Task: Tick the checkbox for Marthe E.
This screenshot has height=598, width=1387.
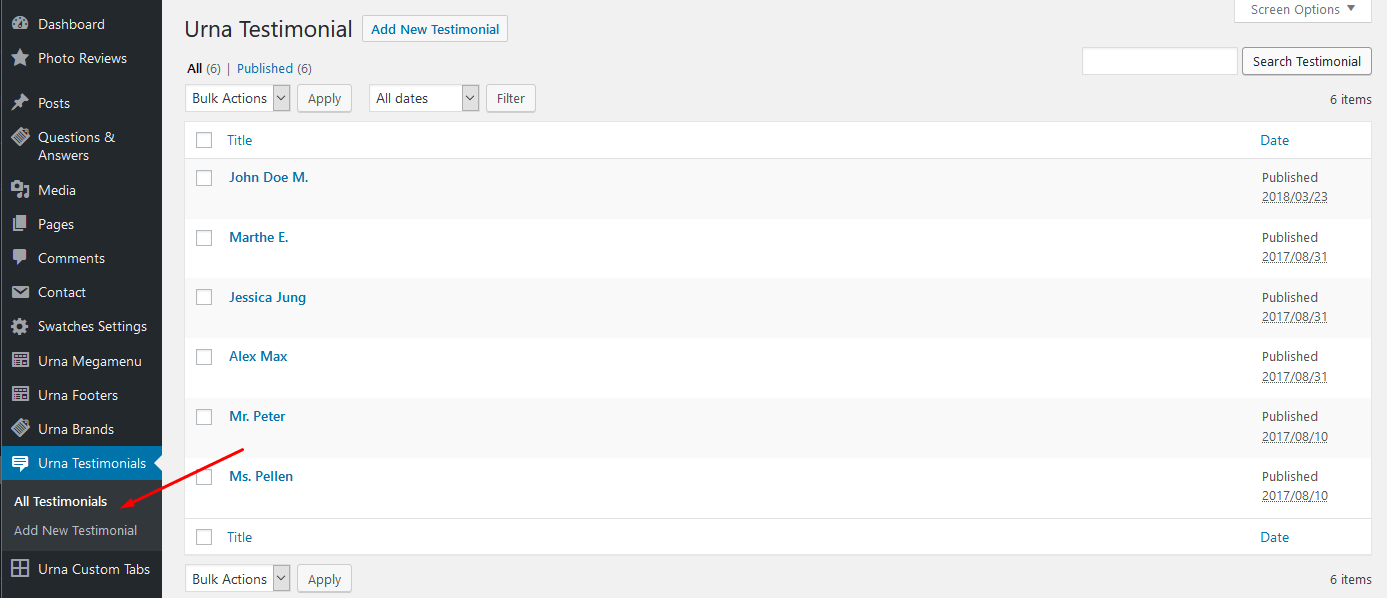Action: coord(204,238)
